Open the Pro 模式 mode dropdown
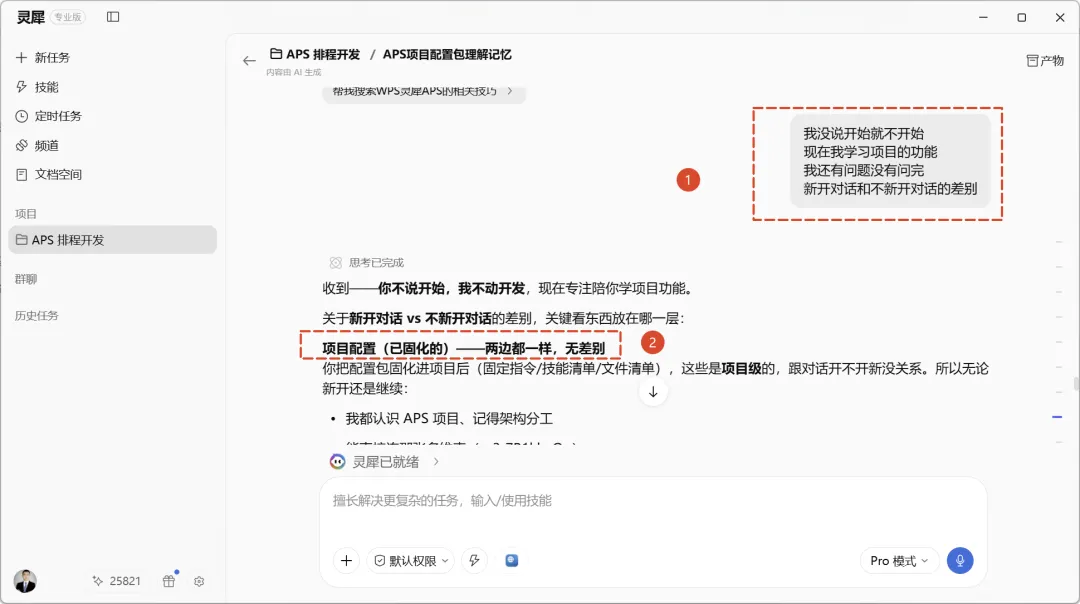Image resolution: width=1080 pixels, height=604 pixels. 898,561
